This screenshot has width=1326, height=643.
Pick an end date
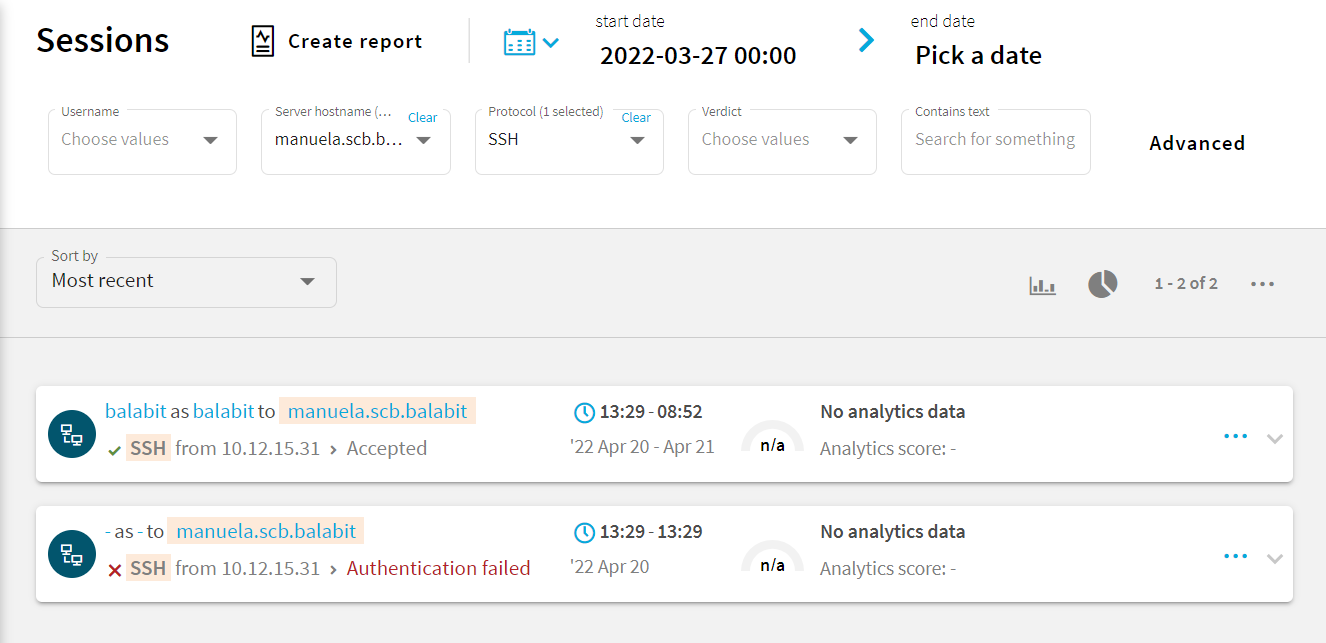[x=978, y=56]
